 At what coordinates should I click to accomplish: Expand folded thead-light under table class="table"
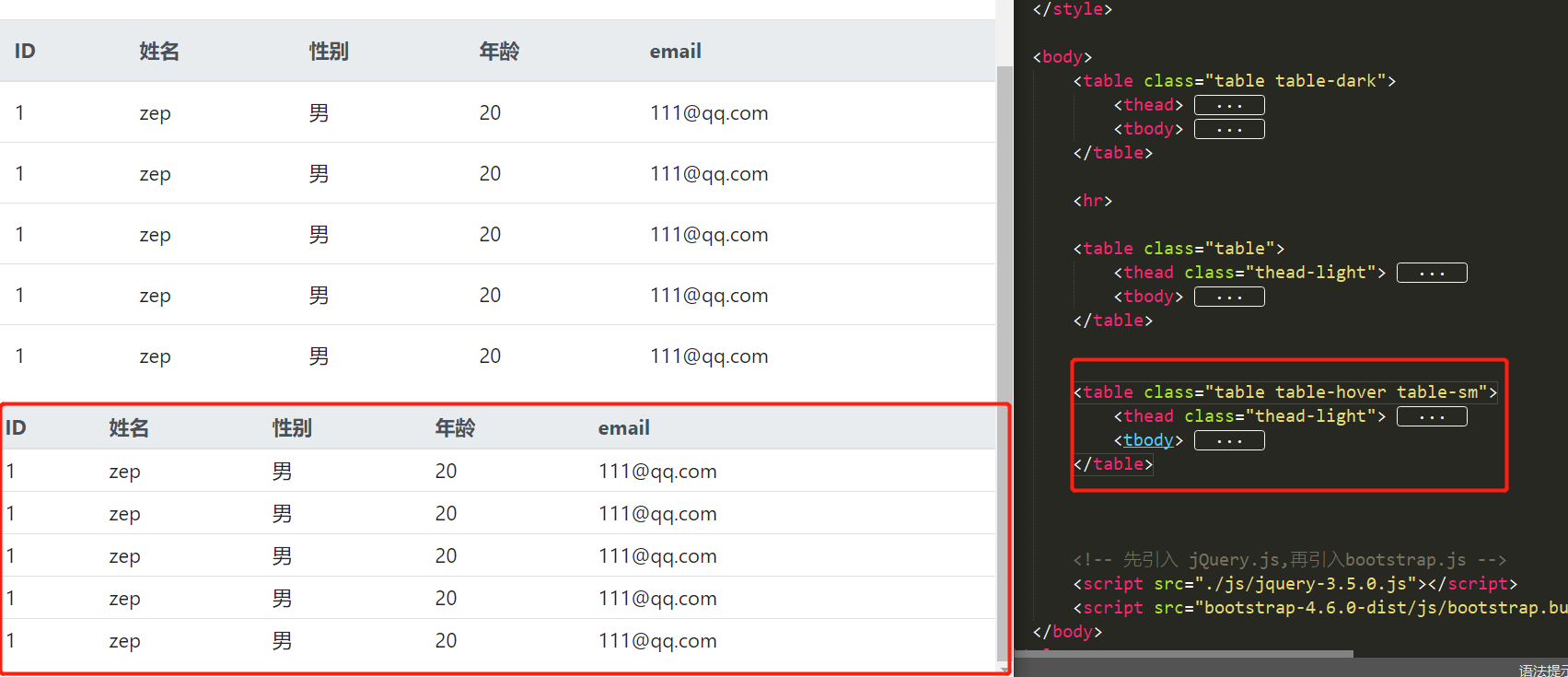click(x=1432, y=273)
